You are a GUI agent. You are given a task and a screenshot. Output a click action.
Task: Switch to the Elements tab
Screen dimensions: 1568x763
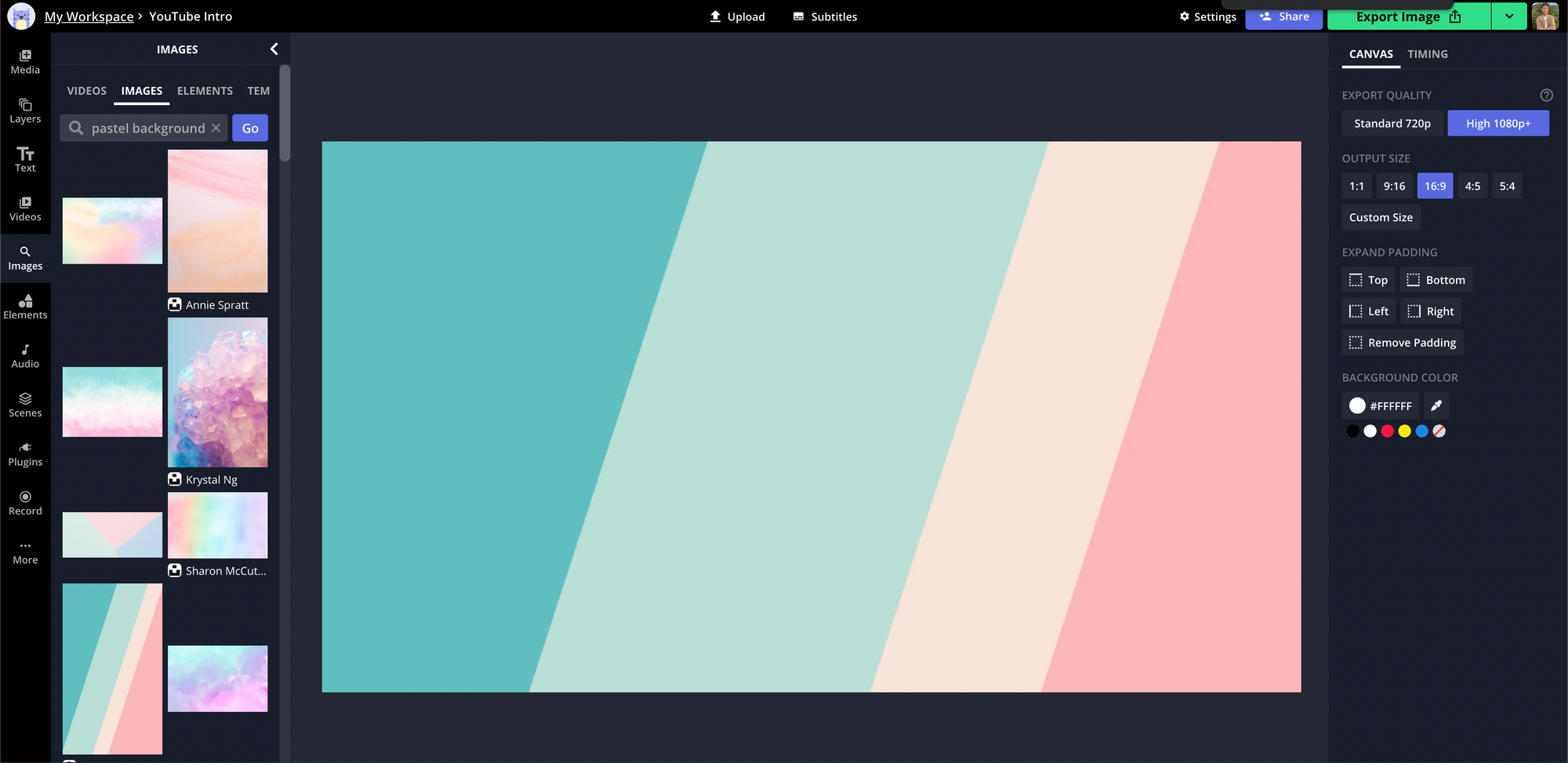coord(205,91)
